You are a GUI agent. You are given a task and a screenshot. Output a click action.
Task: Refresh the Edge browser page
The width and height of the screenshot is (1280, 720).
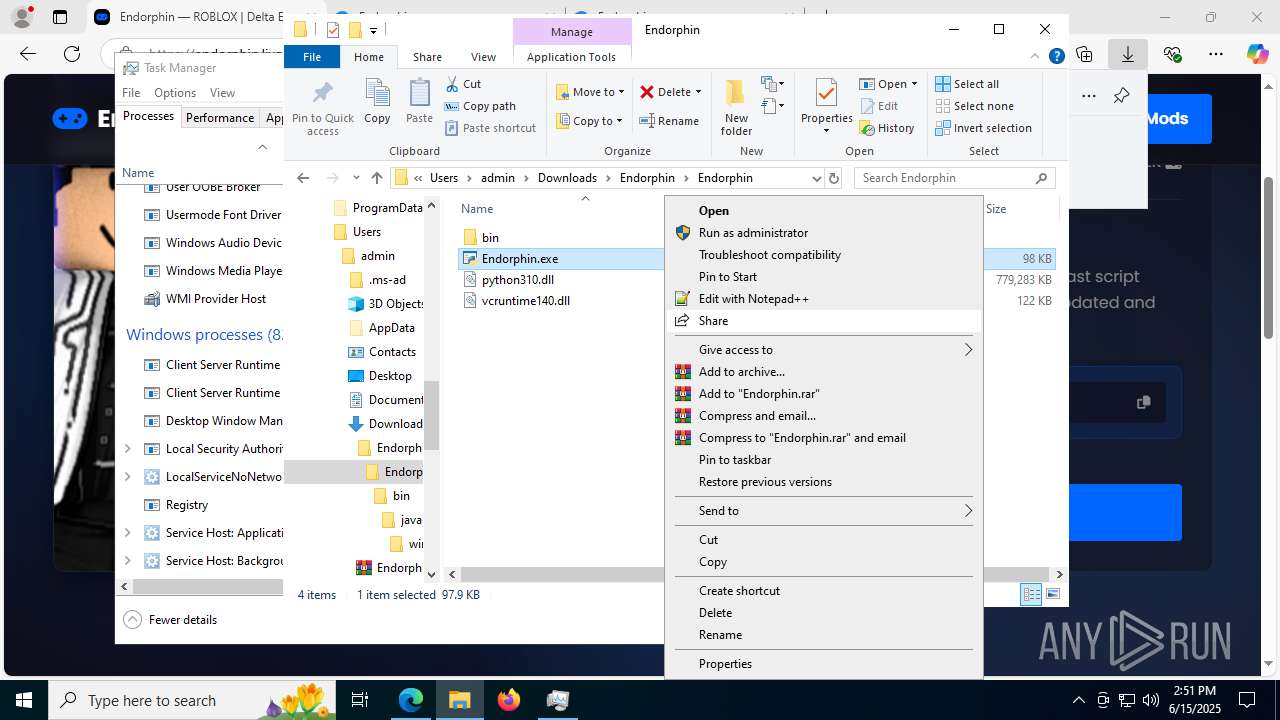point(72,54)
